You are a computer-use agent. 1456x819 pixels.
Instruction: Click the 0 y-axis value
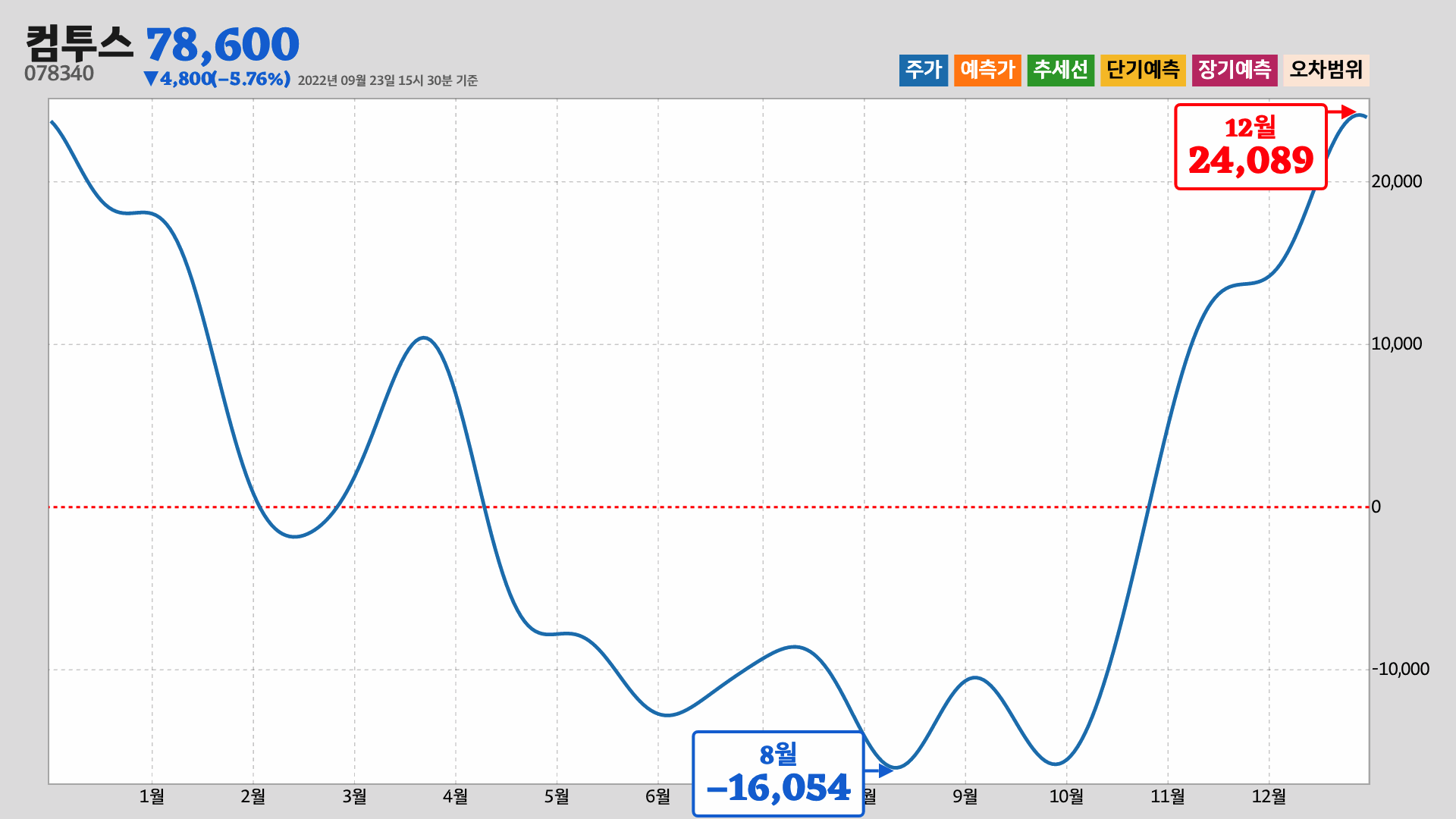tap(1376, 507)
